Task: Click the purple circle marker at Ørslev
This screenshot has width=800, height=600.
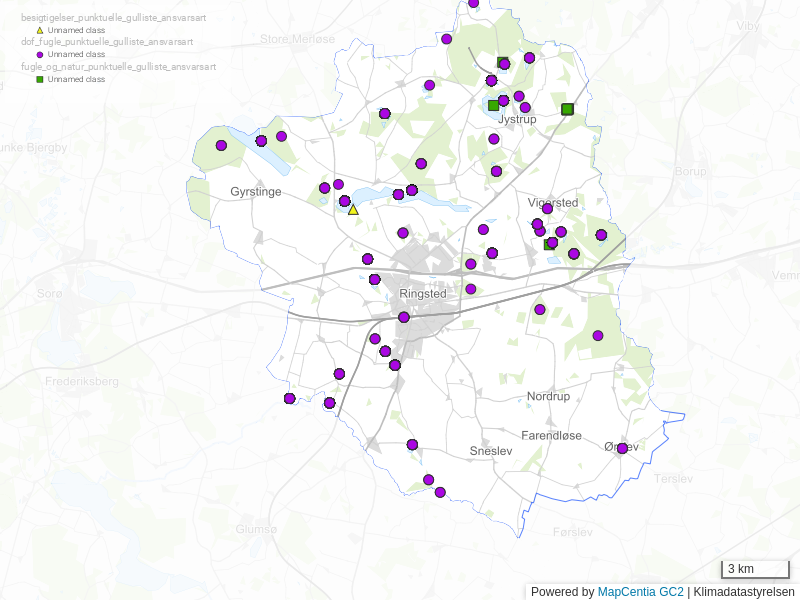Action: [x=622, y=448]
